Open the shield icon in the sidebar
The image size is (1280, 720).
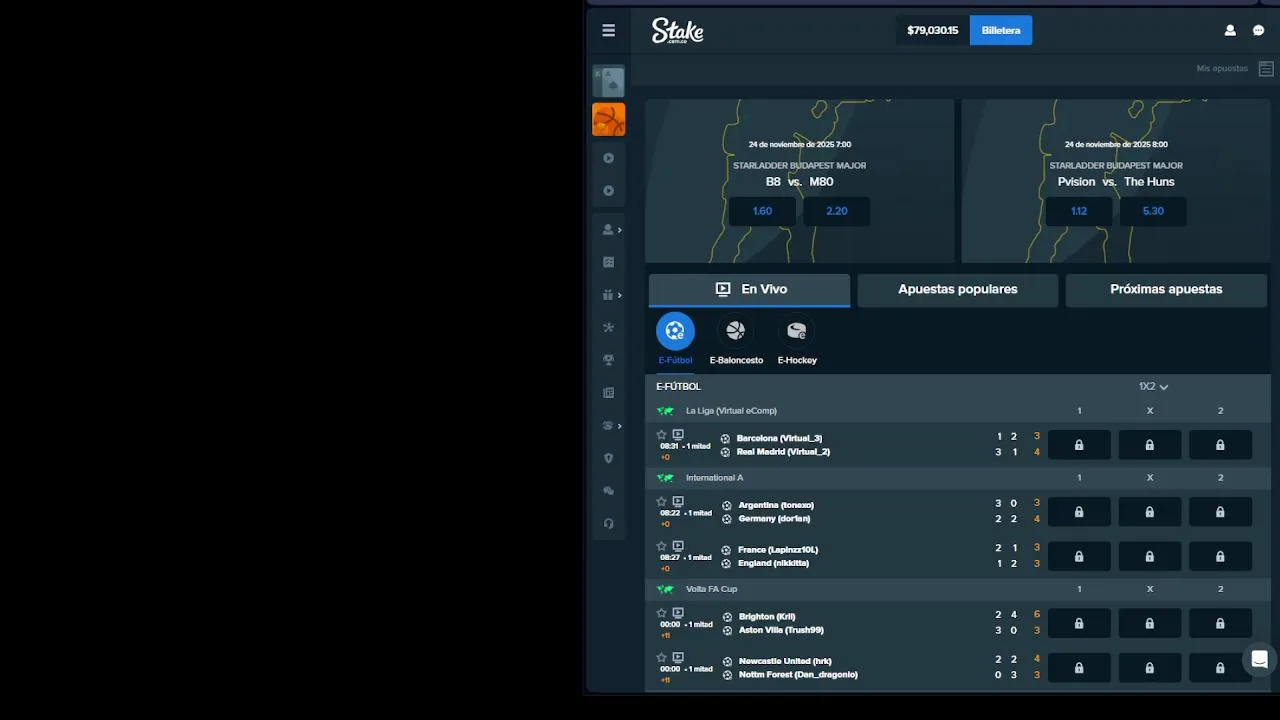608,459
